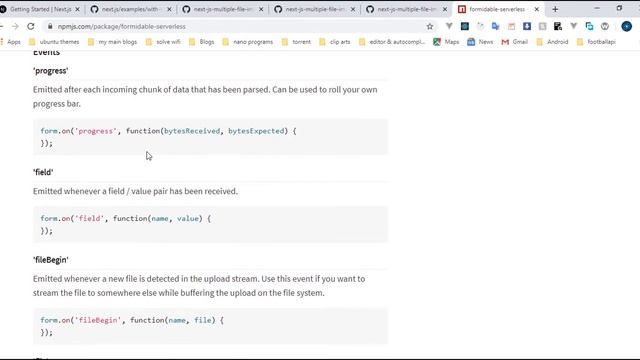Open the blue download-arrow extension

pos(527,27)
